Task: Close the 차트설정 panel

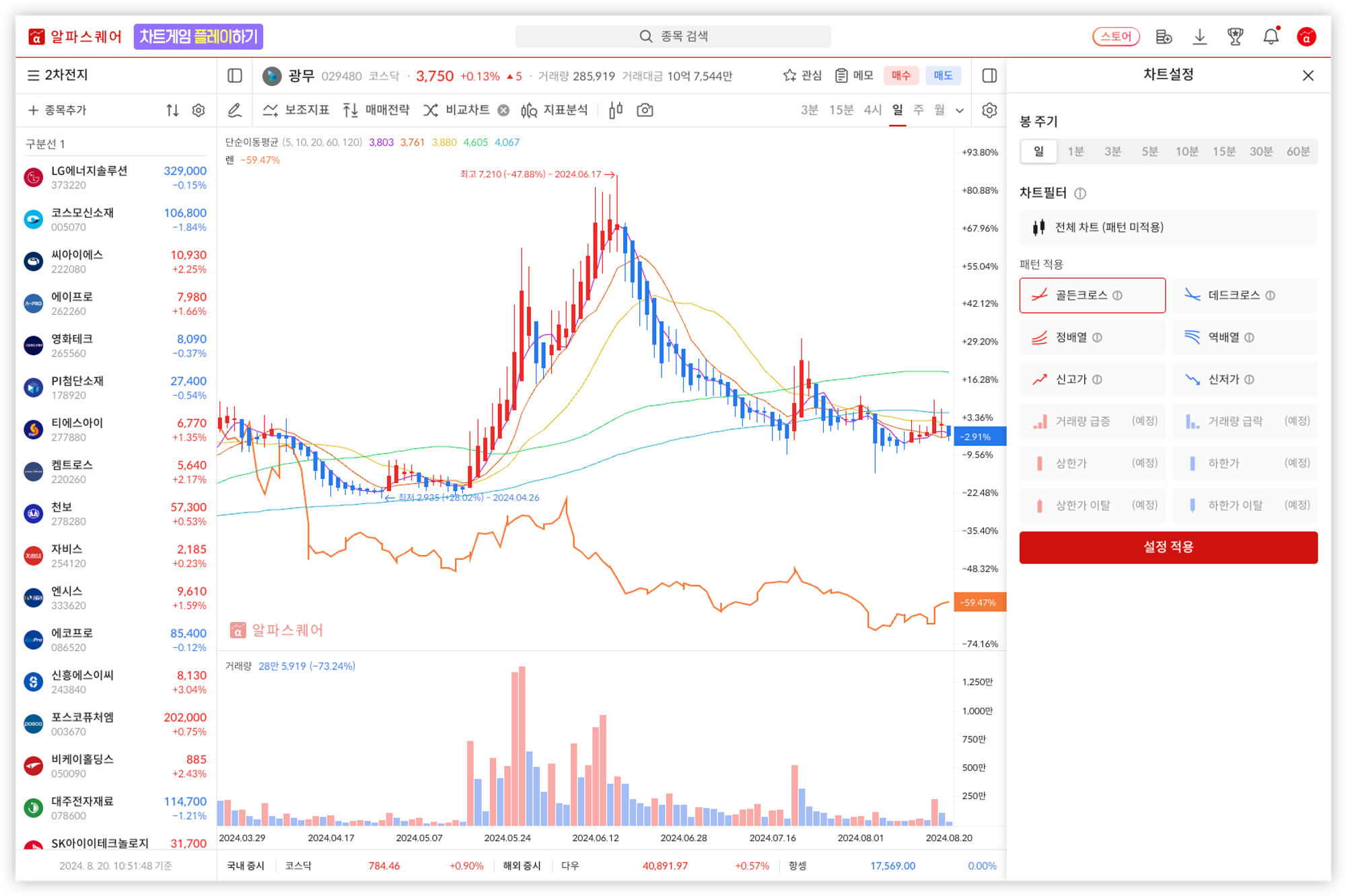Action: point(1308,75)
